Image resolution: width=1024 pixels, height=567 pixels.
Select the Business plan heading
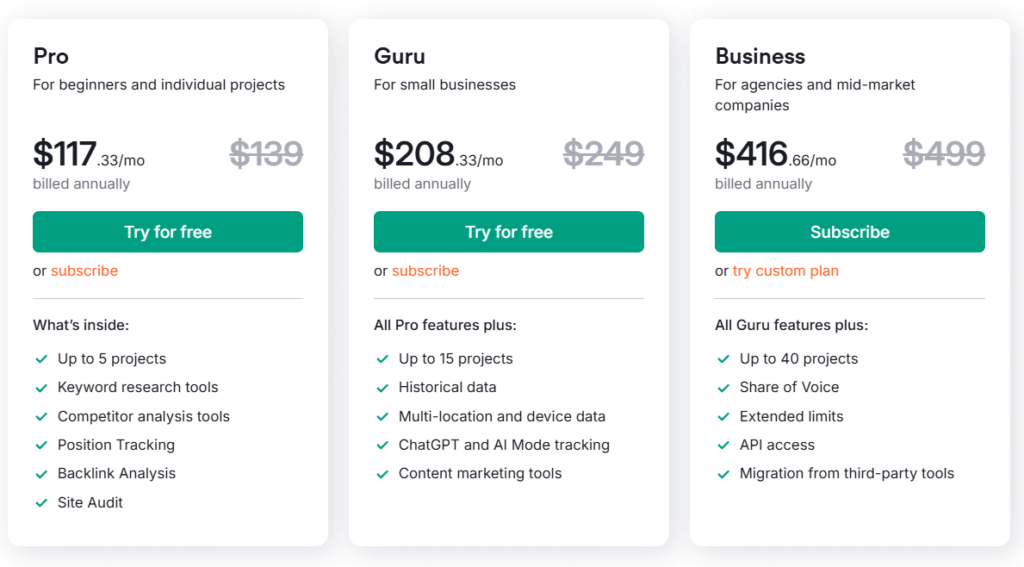click(x=760, y=57)
